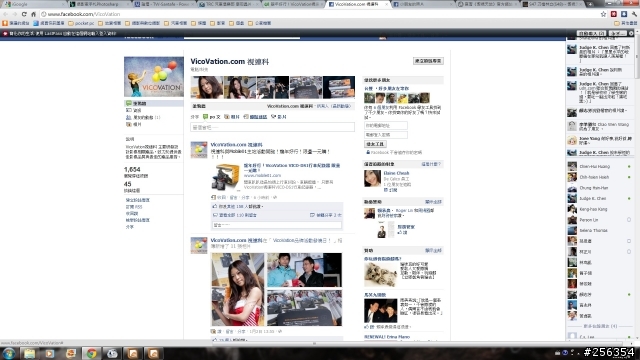
Task: Click the LastPass bar autofill button
Action: pos(591,33)
